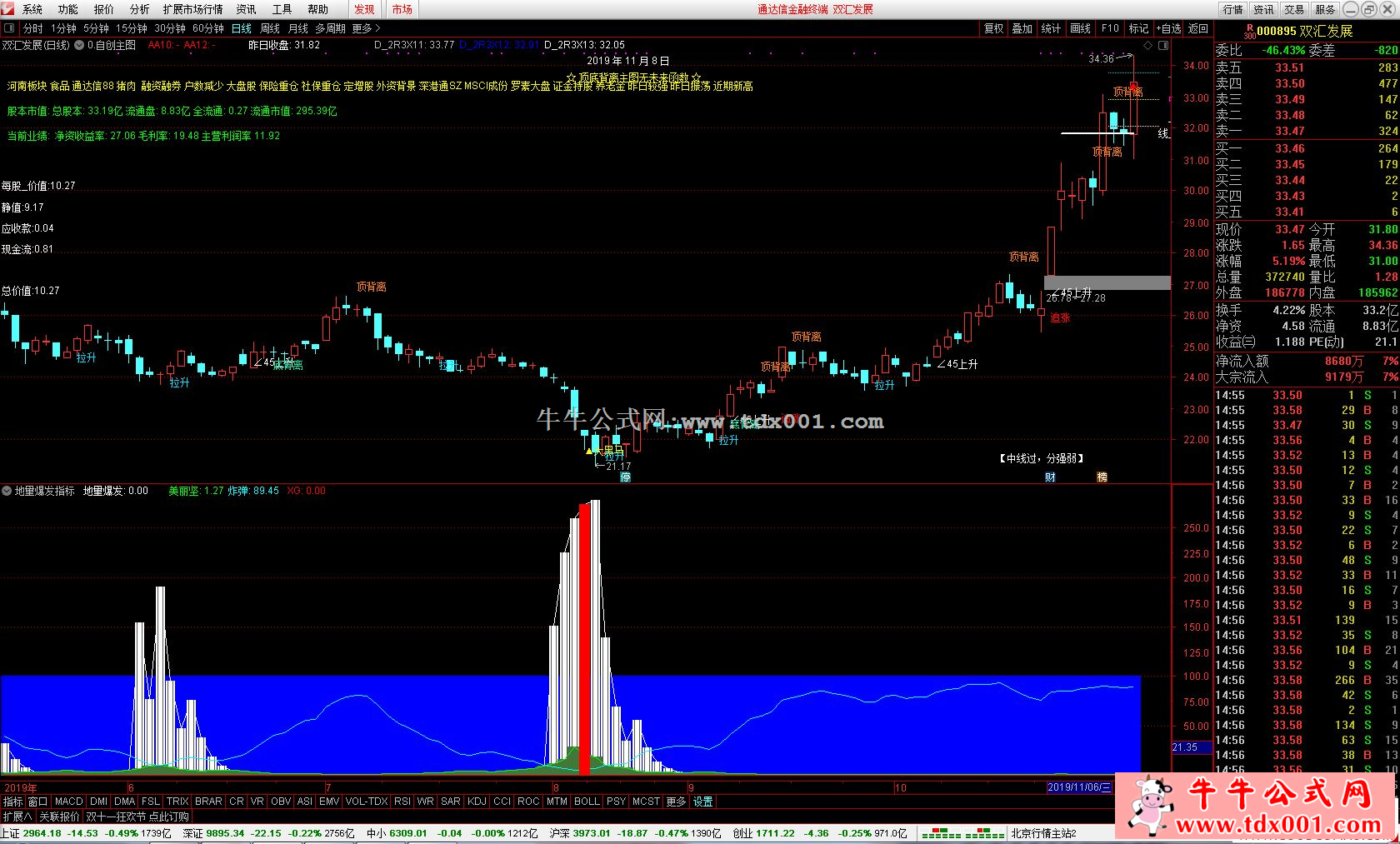This screenshot has width=1400, height=844.
Task: Switch to the 市场 tab
Action: click(402, 9)
